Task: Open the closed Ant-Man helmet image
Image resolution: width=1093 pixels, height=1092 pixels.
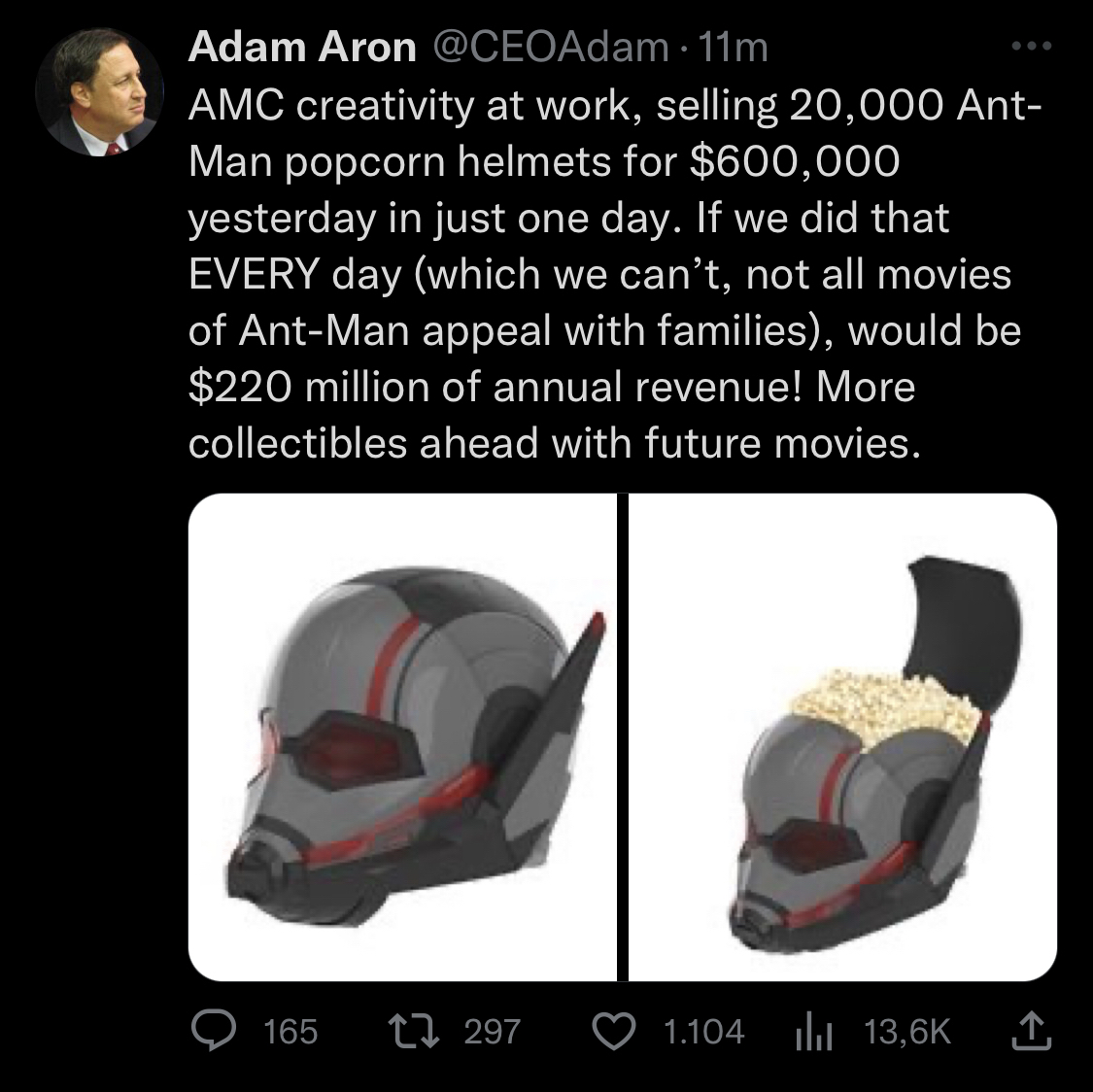Action: click(x=402, y=738)
